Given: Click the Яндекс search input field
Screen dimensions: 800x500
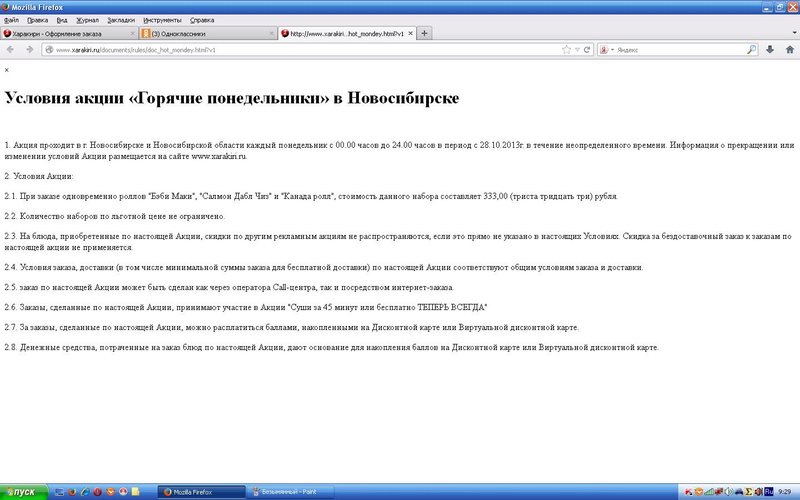Looking at the screenshot, I should (680, 49).
